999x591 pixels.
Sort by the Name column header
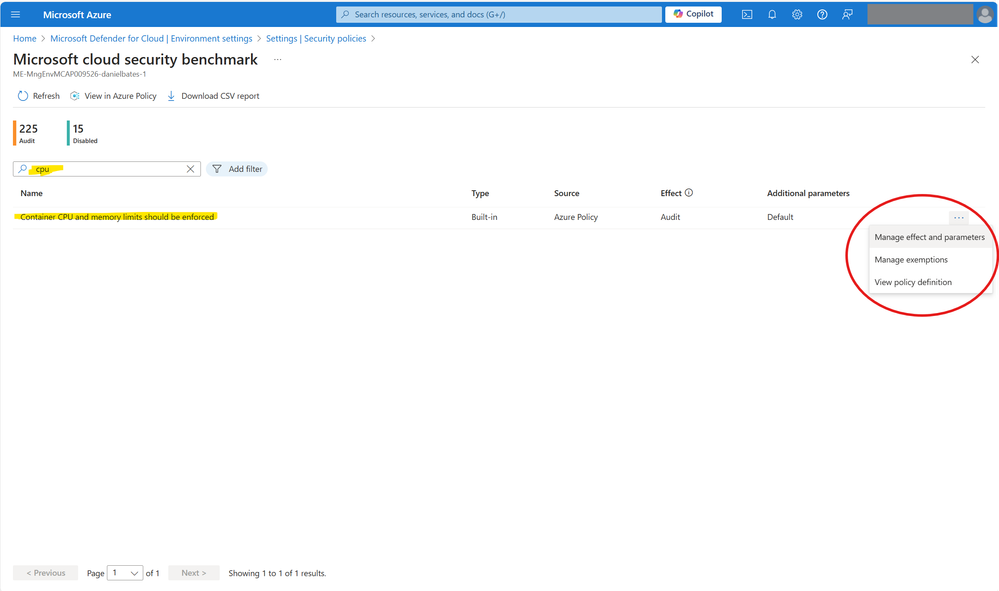[x=31, y=193]
